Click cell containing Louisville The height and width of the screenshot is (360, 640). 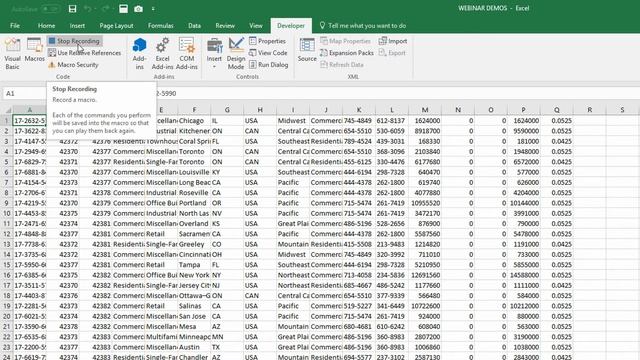[194, 172]
